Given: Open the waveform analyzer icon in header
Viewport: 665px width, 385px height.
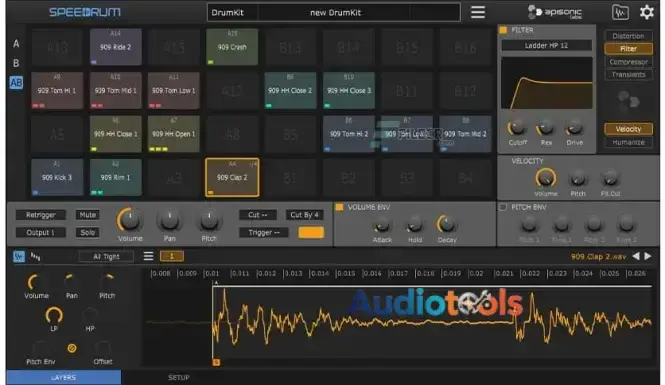Looking at the screenshot, I should click(x=620, y=12).
